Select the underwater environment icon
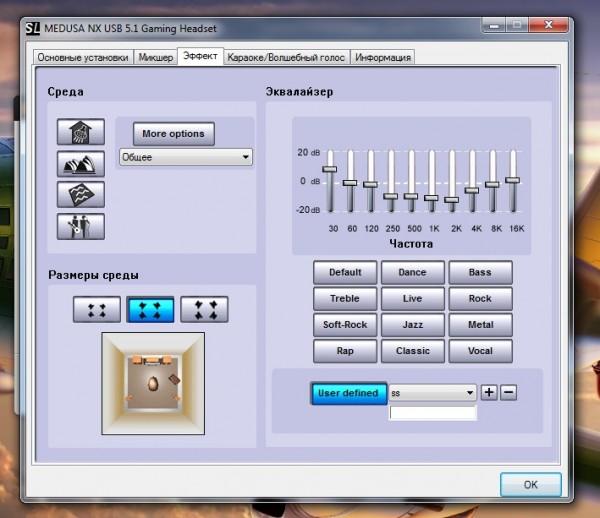Image resolution: width=600 pixels, height=518 pixels. (81, 195)
